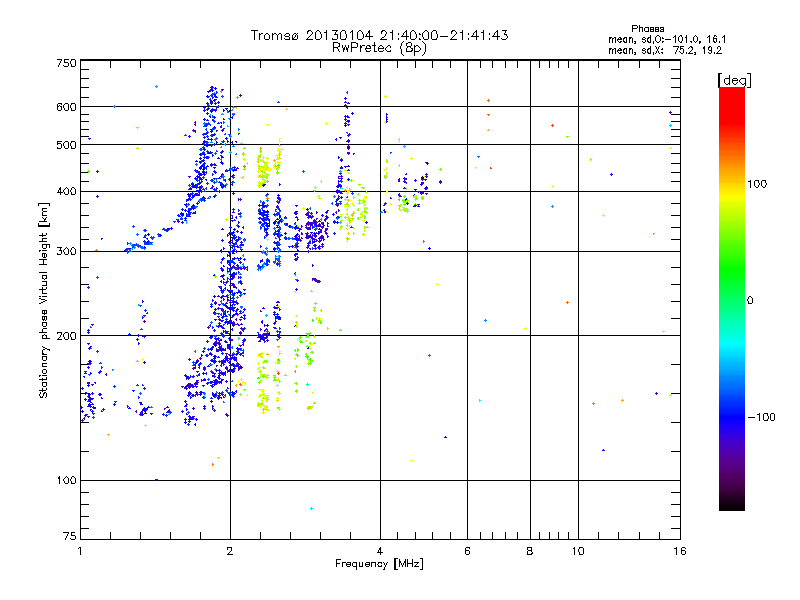800x600 pixels.
Task: Click the x-axis tick label "8"
Action: point(530,551)
